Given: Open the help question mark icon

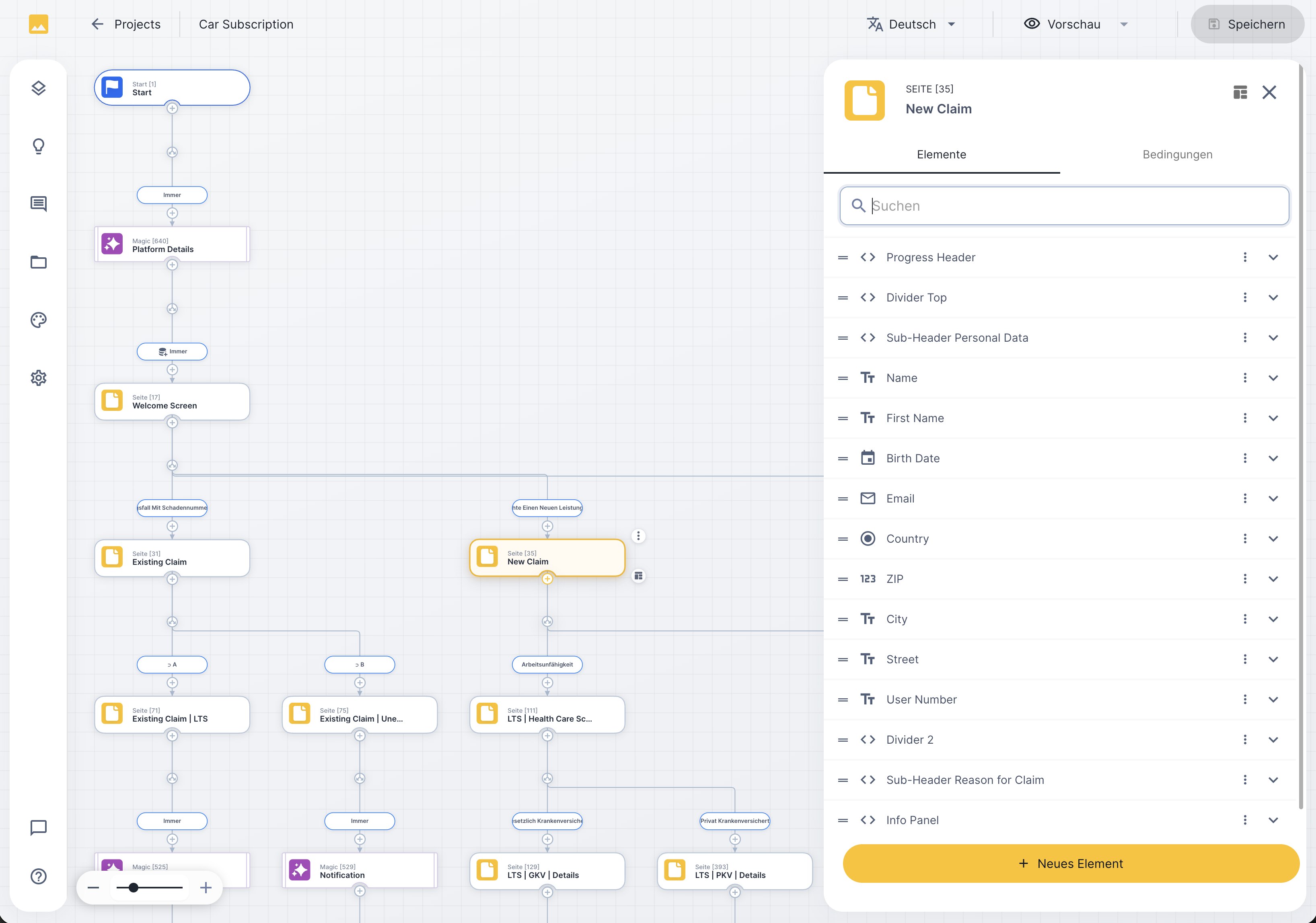Looking at the screenshot, I should pos(38,876).
